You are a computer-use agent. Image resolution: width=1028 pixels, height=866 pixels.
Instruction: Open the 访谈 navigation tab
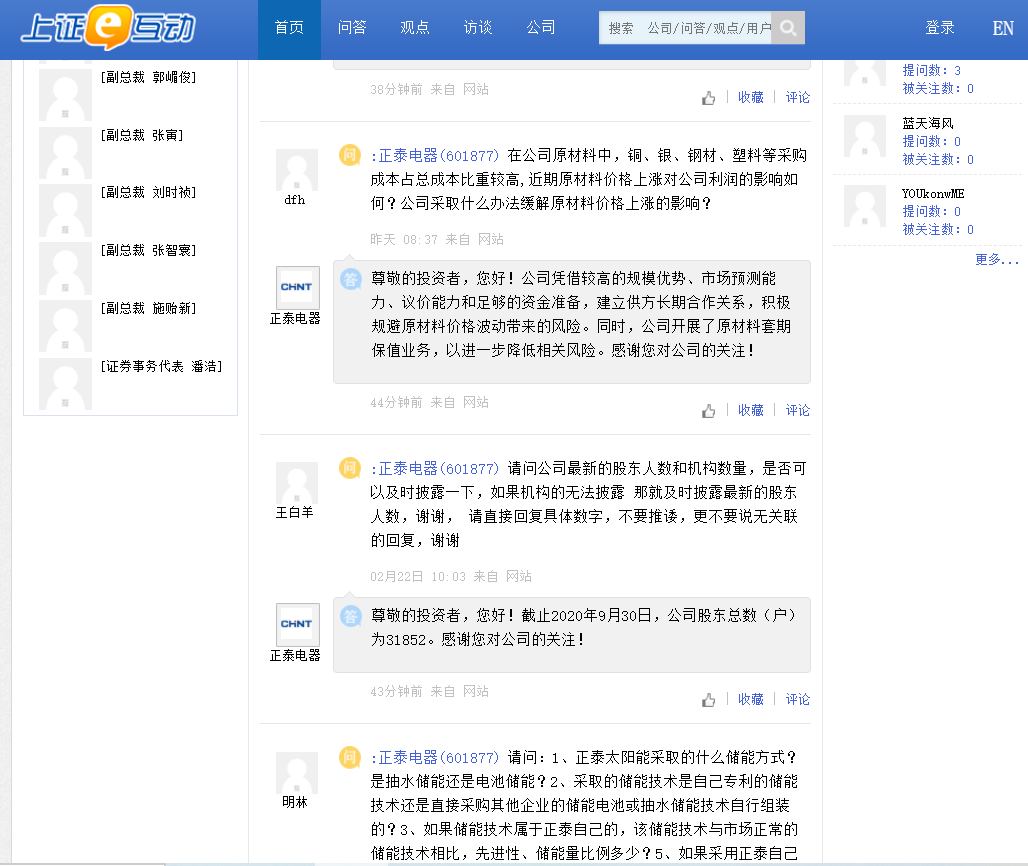[x=478, y=28]
